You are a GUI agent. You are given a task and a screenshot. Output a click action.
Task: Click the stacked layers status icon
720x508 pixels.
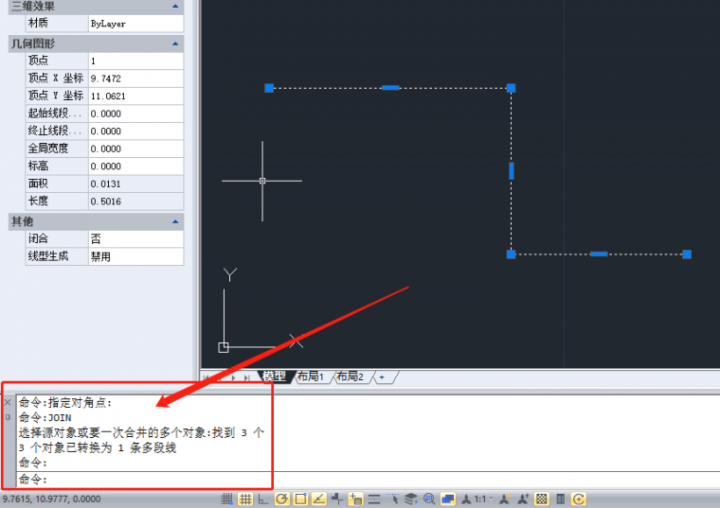[411, 499]
